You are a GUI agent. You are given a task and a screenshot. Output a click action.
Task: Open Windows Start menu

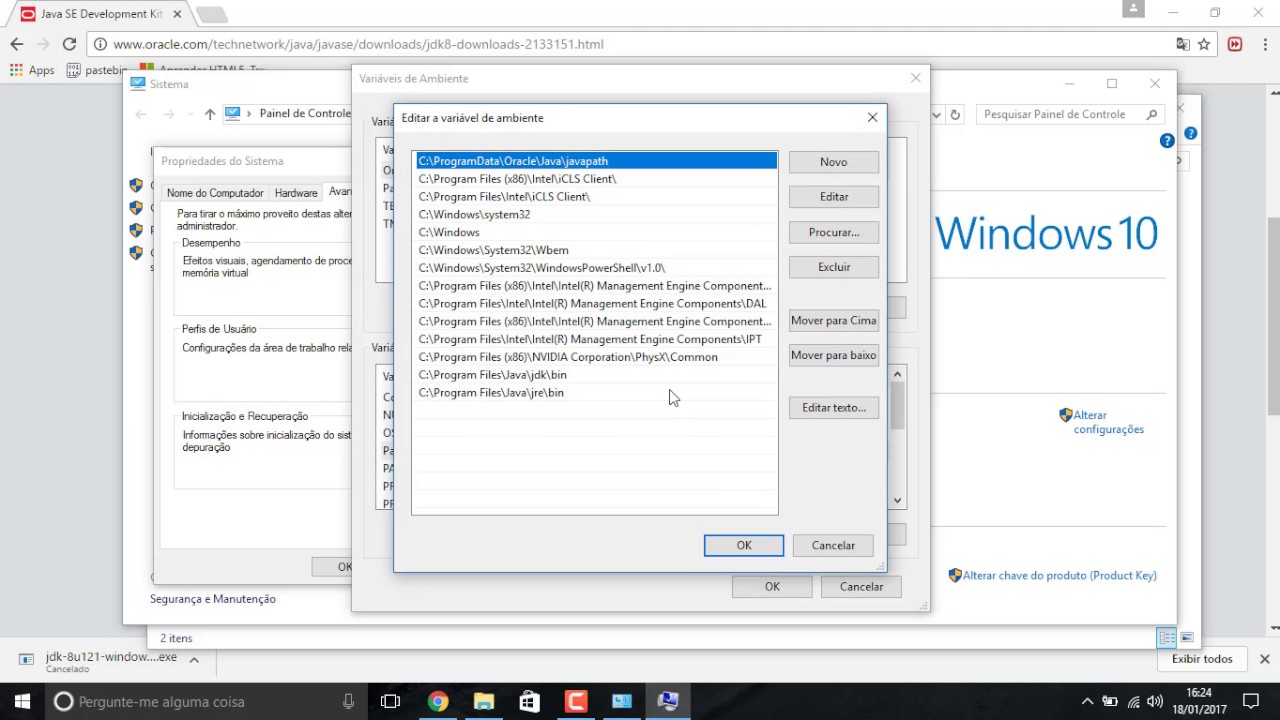pos(22,701)
